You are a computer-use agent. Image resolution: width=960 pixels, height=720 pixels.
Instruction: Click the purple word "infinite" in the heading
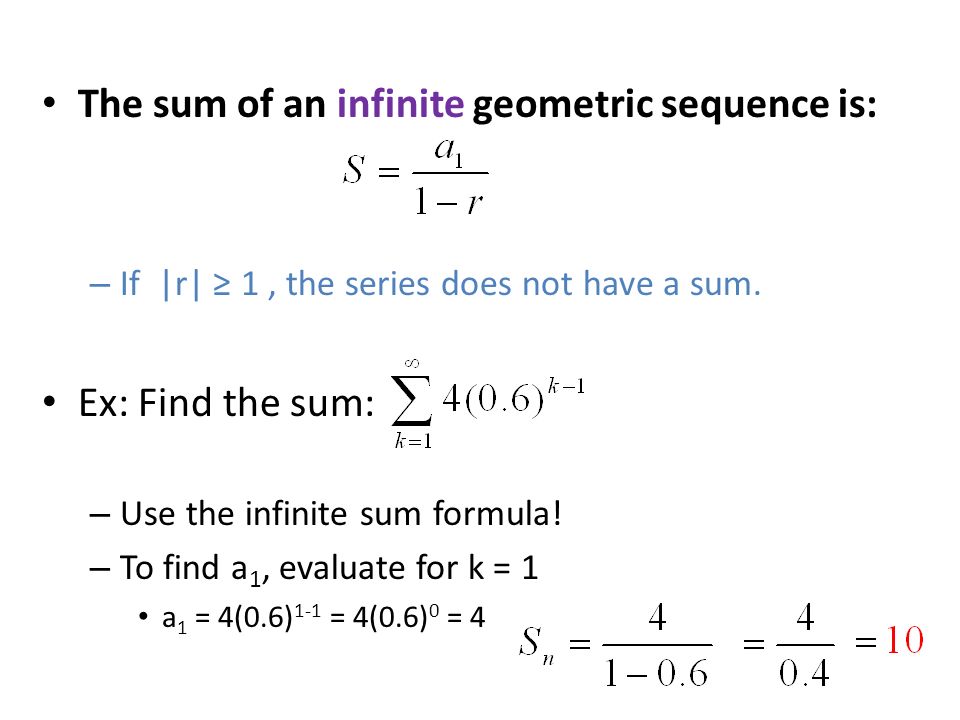point(400,103)
